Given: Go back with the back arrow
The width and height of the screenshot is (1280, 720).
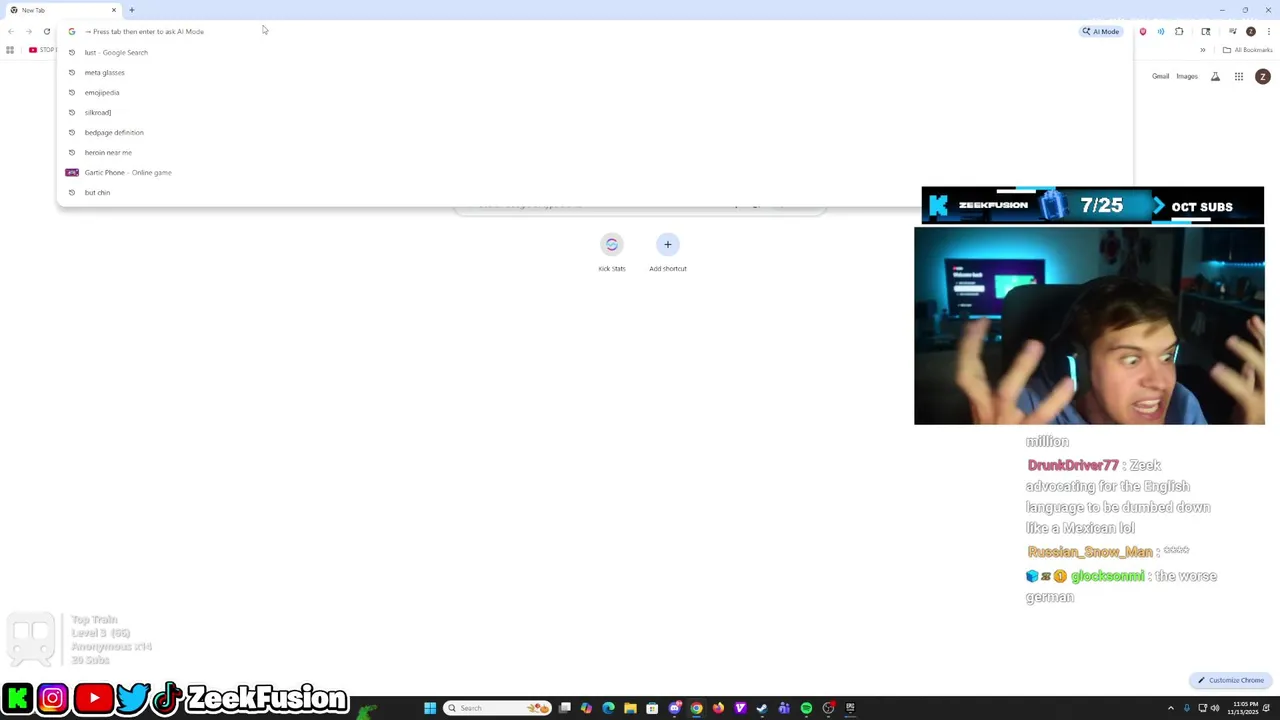Looking at the screenshot, I should (11, 32).
